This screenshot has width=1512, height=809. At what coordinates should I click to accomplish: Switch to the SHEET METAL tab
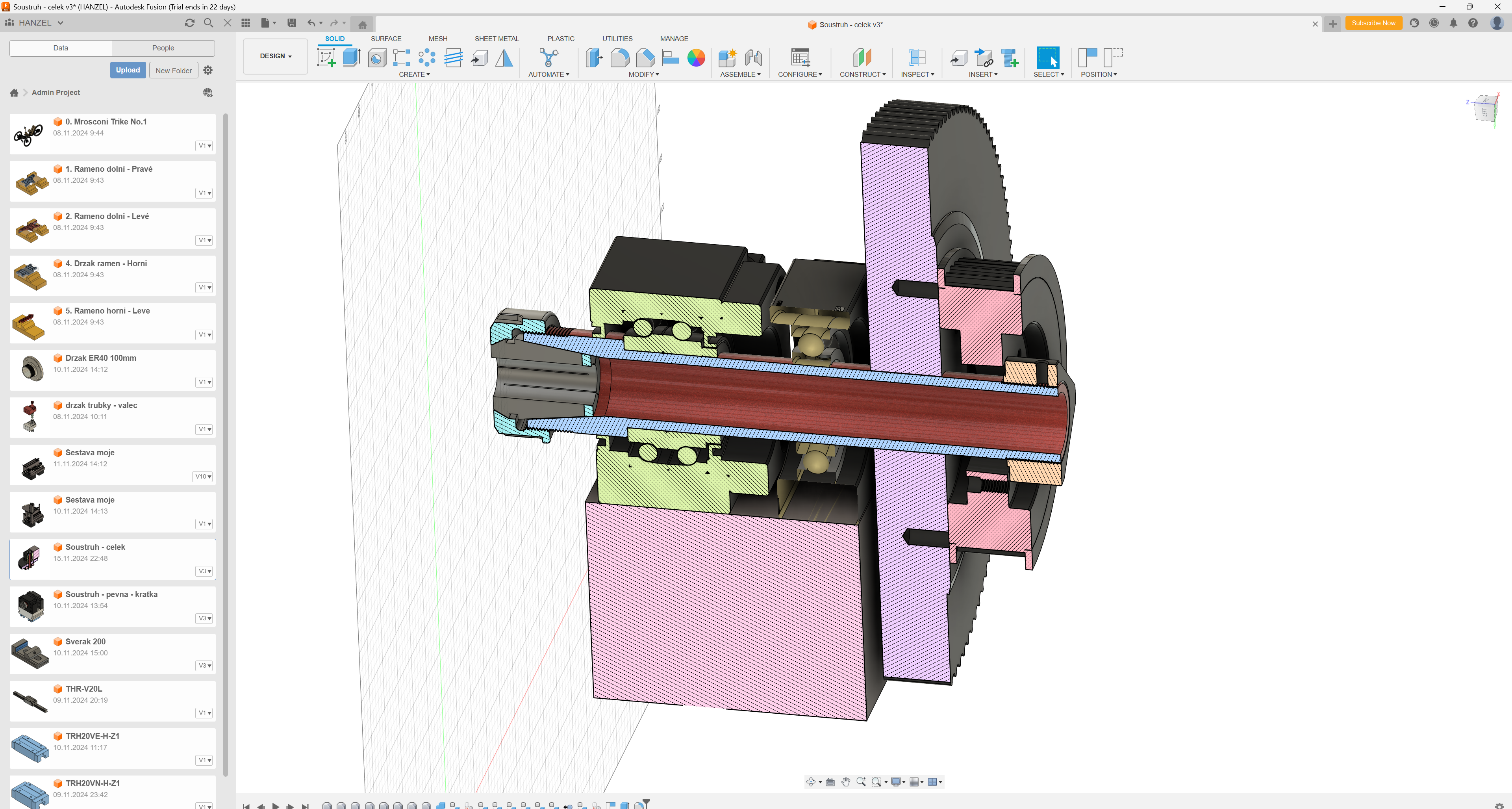(497, 38)
